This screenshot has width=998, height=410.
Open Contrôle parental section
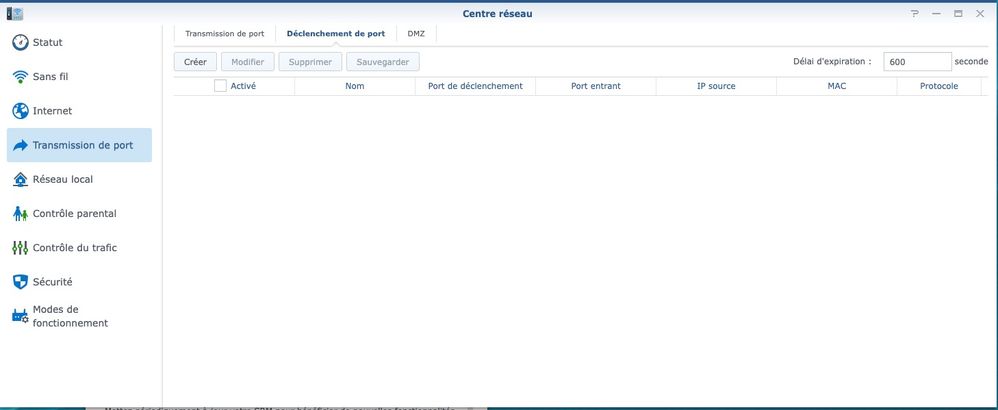pyautogui.click(x=80, y=214)
